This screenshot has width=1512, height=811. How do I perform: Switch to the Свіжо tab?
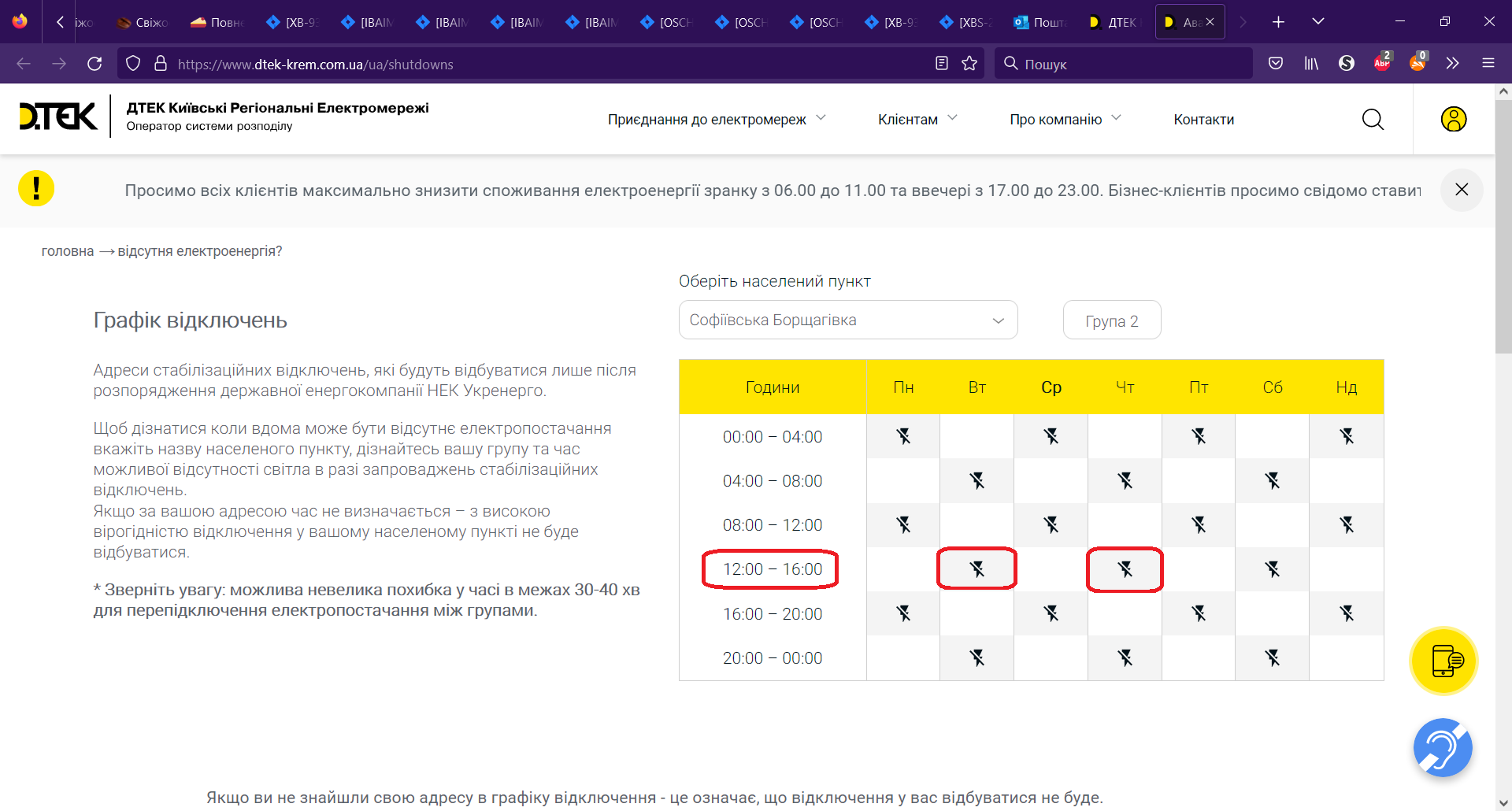[x=143, y=22]
